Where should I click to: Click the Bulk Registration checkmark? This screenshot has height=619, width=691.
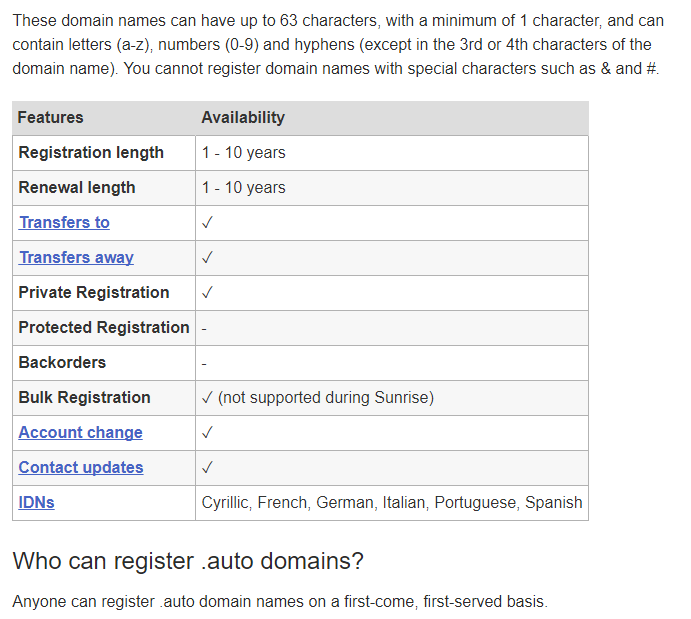pyautogui.click(x=207, y=397)
